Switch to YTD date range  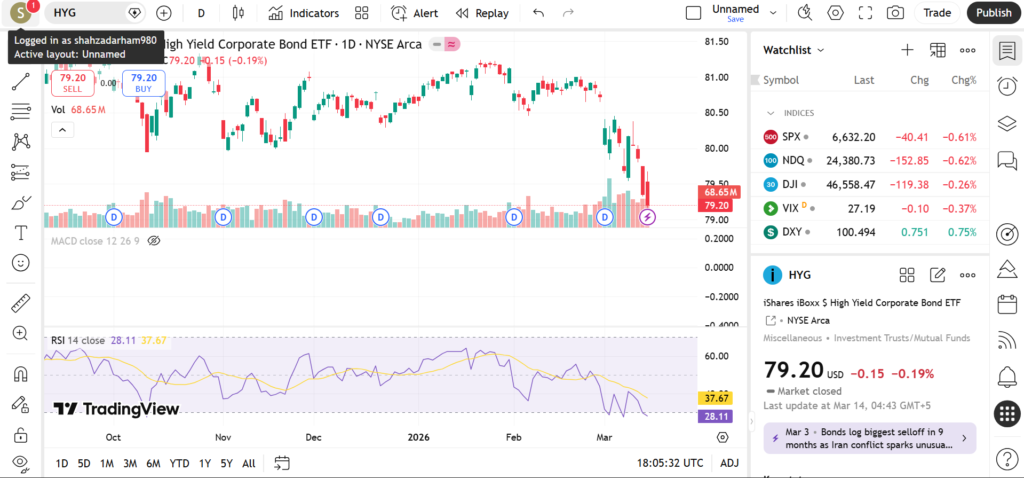[179, 463]
